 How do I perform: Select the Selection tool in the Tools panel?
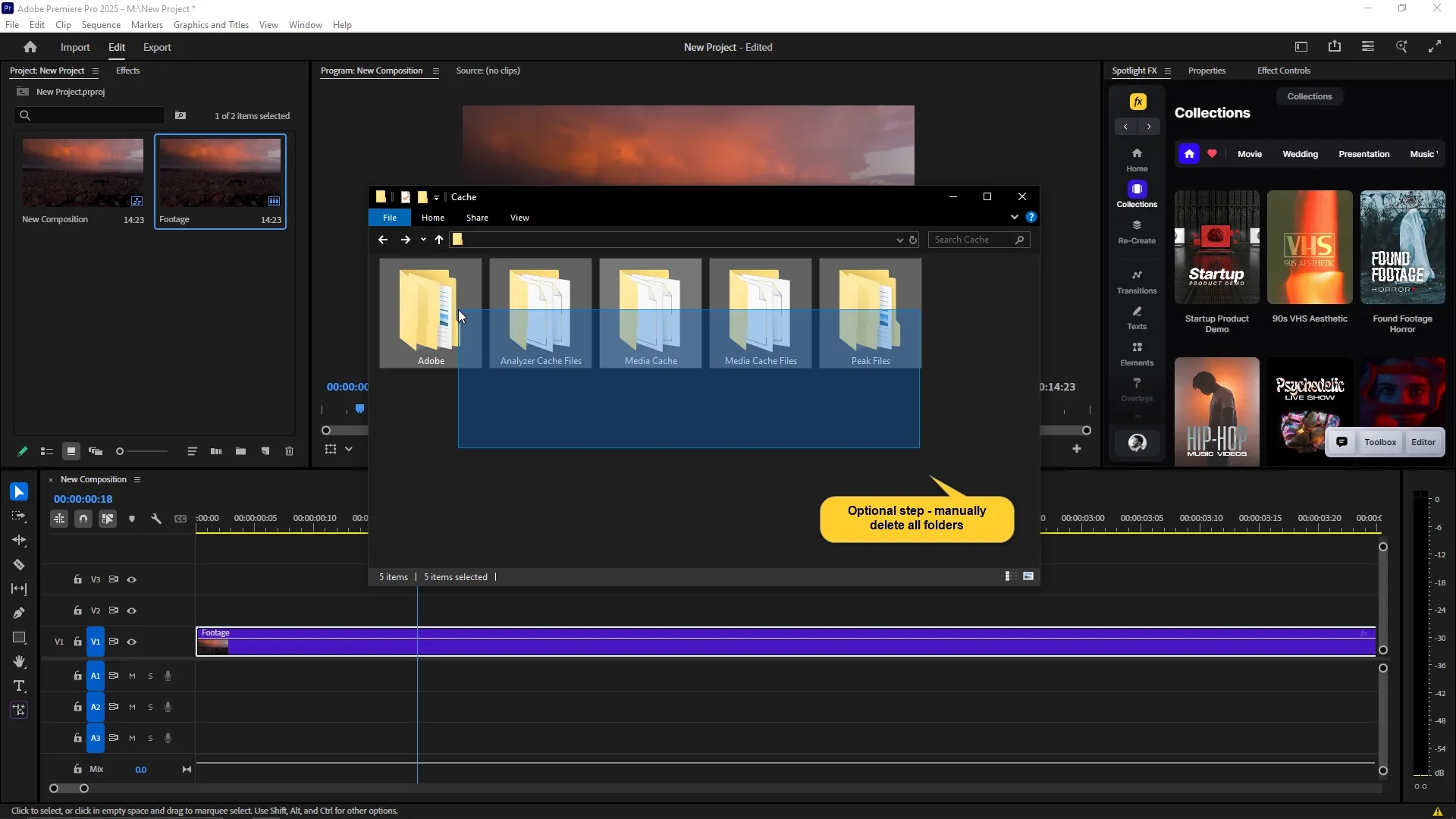(19, 492)
